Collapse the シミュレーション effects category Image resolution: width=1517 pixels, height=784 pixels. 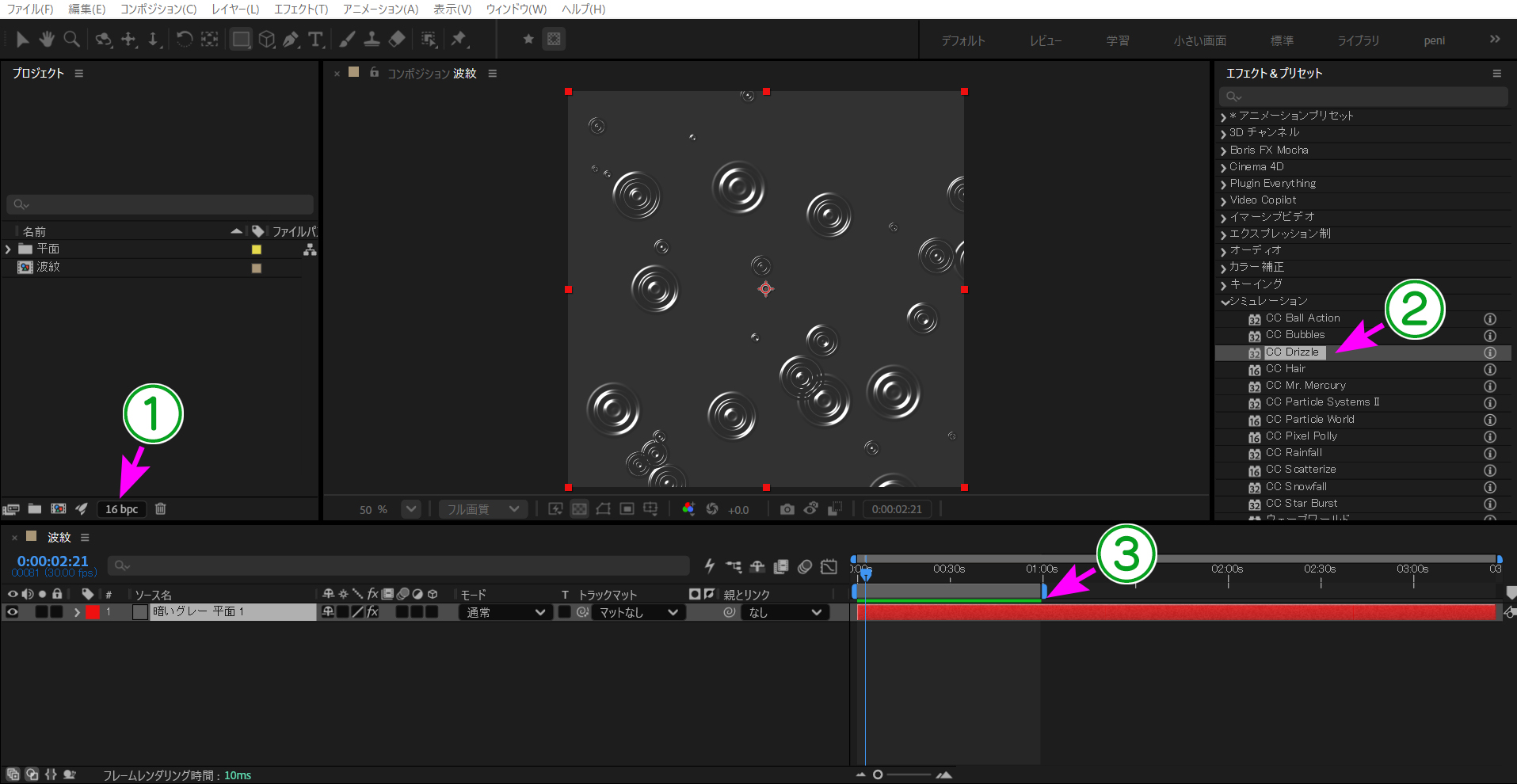1225,302
